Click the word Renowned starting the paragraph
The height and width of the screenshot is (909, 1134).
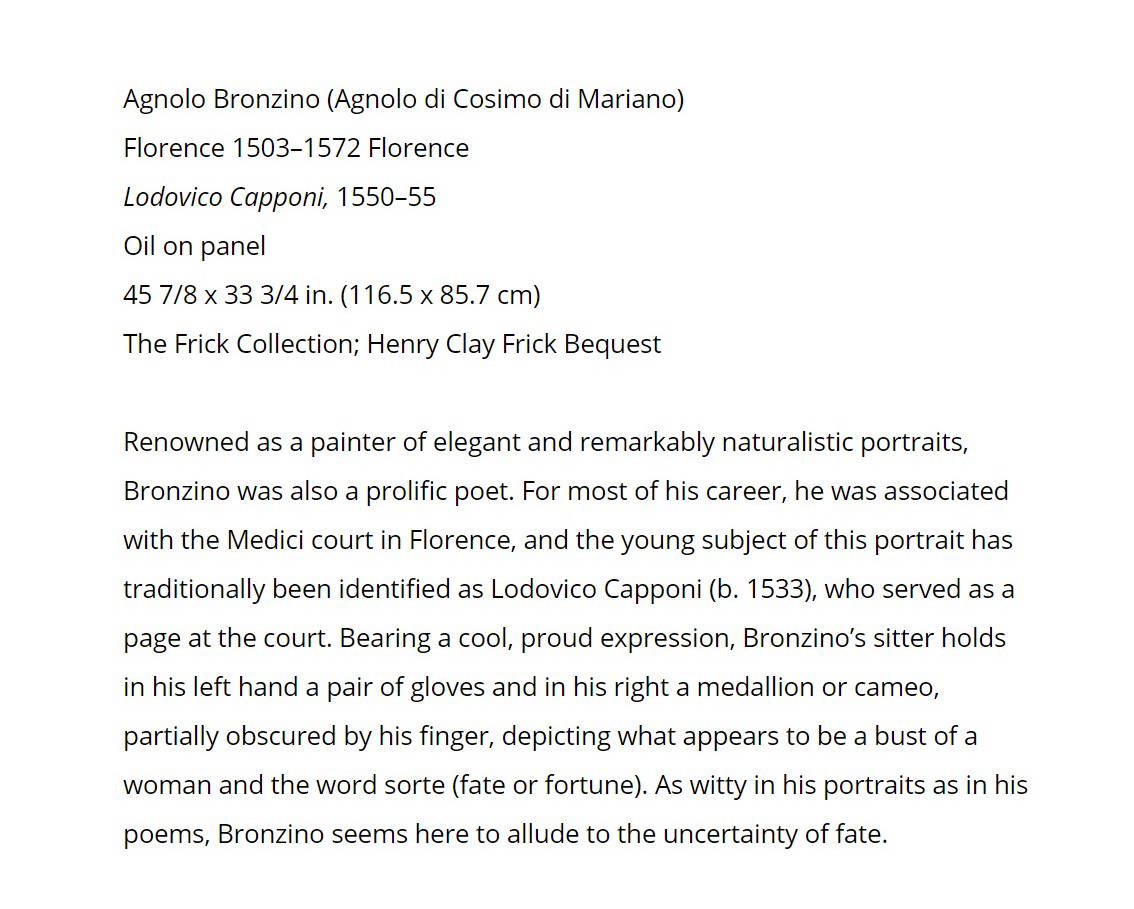(x=186, y=442)
